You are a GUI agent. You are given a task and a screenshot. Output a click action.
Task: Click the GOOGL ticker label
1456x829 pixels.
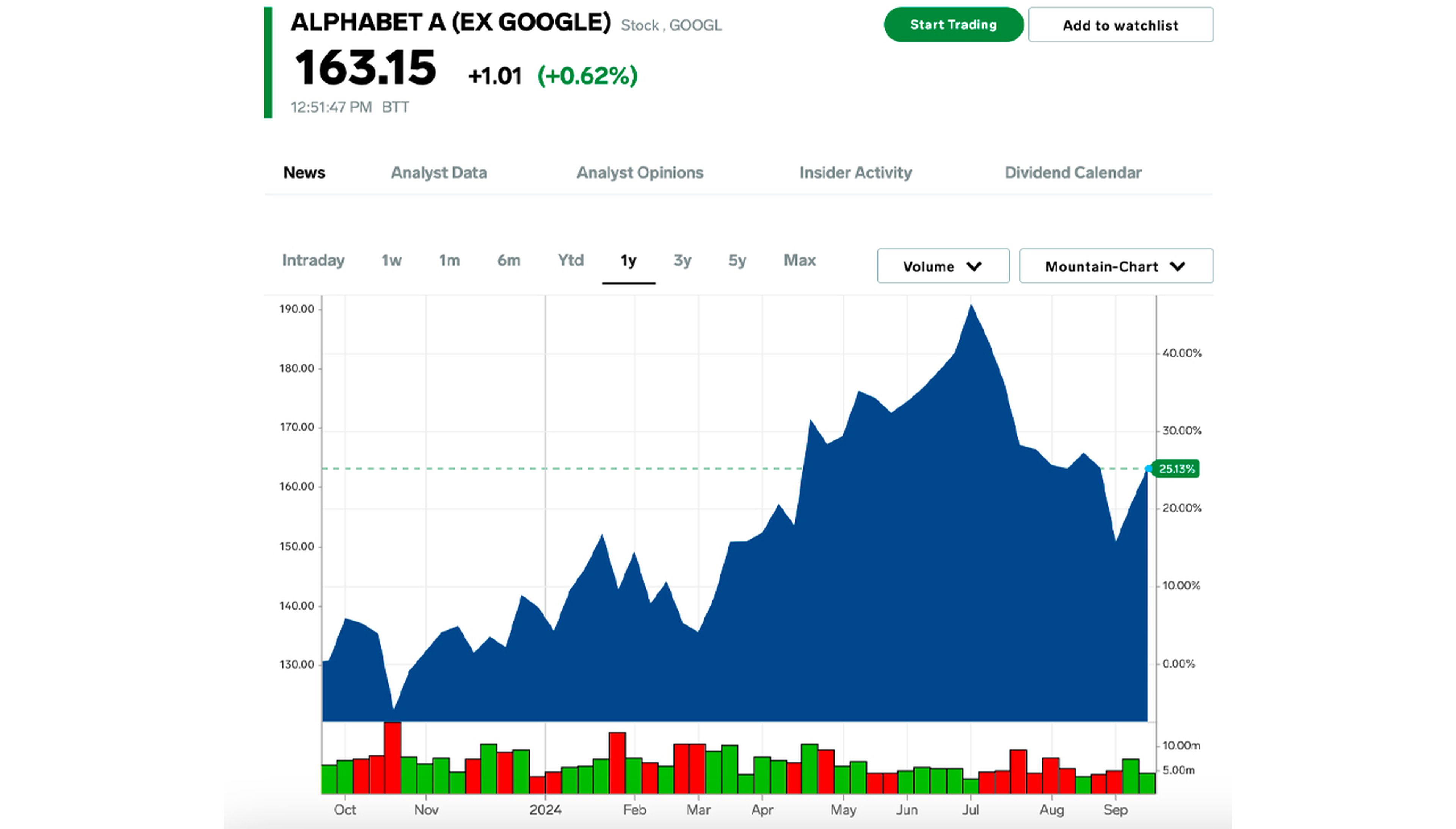click(x=695, y=26)
